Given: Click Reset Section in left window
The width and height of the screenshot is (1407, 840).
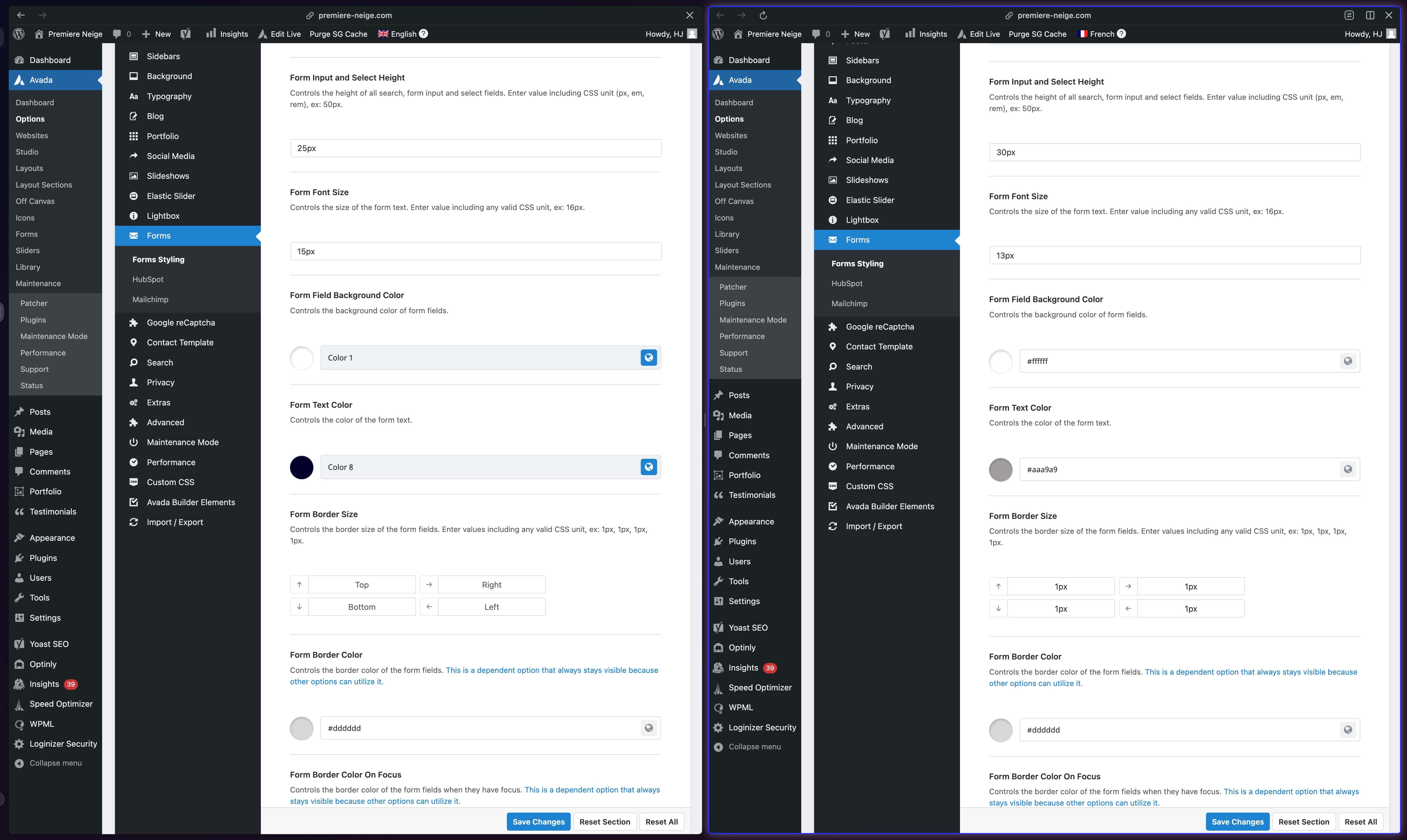Looking at the screenshot, I should (x=605, y=822).
